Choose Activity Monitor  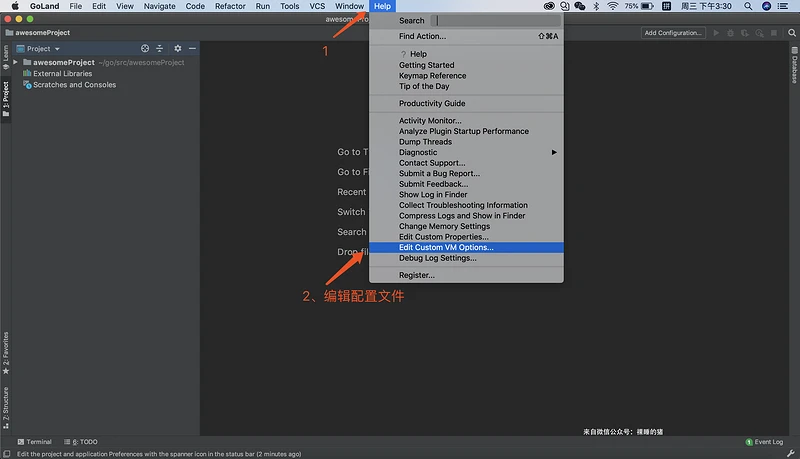tap(466, 121)
